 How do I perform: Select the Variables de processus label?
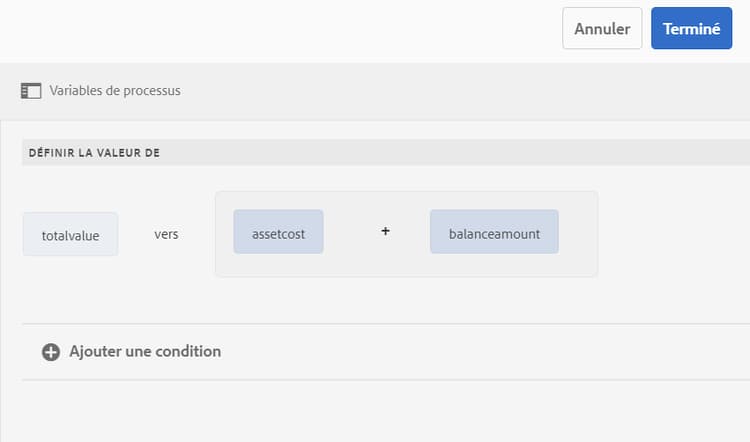coord(115,91)
